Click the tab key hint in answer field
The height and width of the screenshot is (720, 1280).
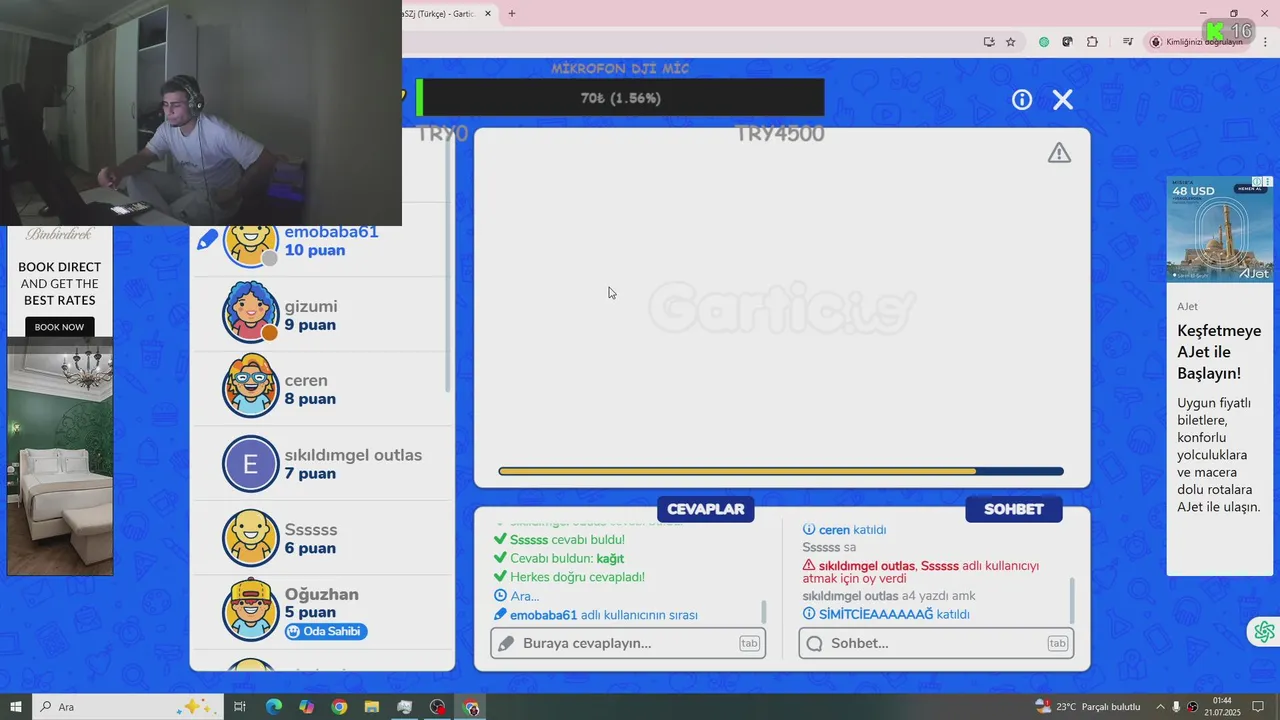tap(749, 643)
